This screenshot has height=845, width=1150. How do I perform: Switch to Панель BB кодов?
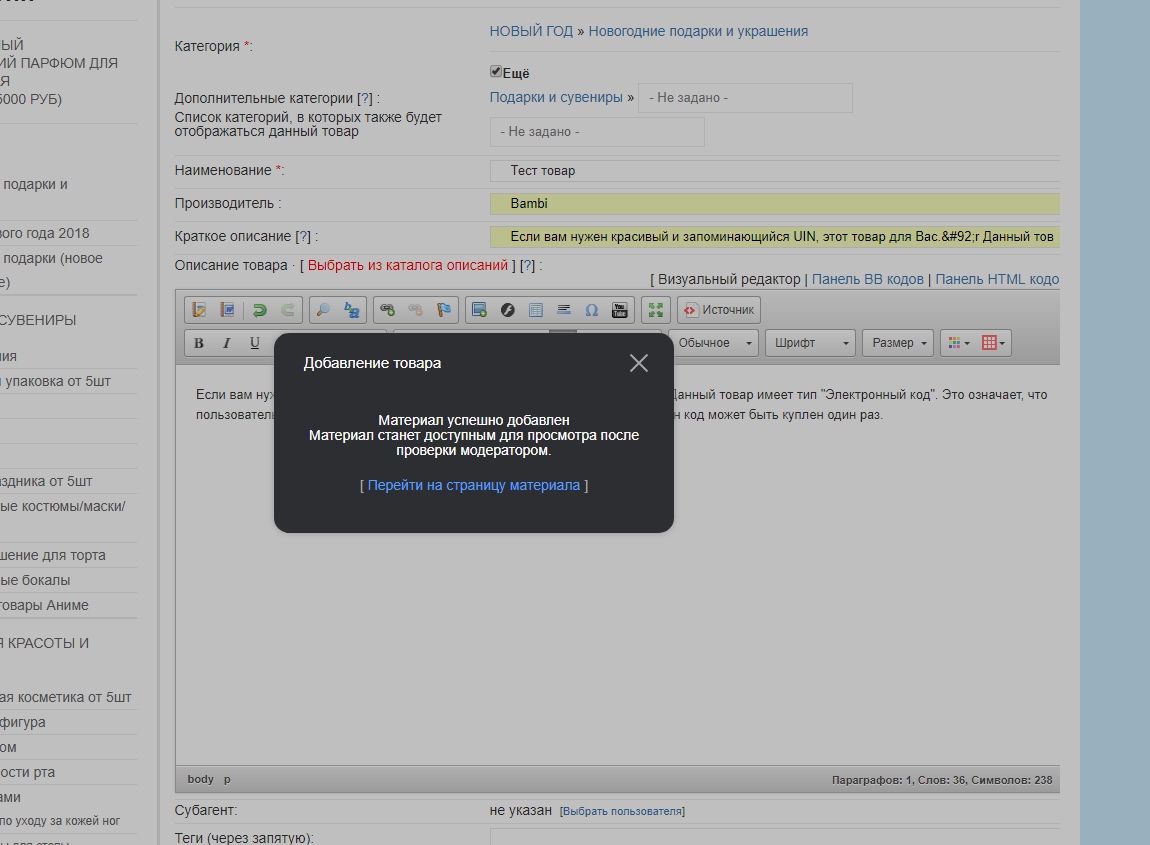868,279
